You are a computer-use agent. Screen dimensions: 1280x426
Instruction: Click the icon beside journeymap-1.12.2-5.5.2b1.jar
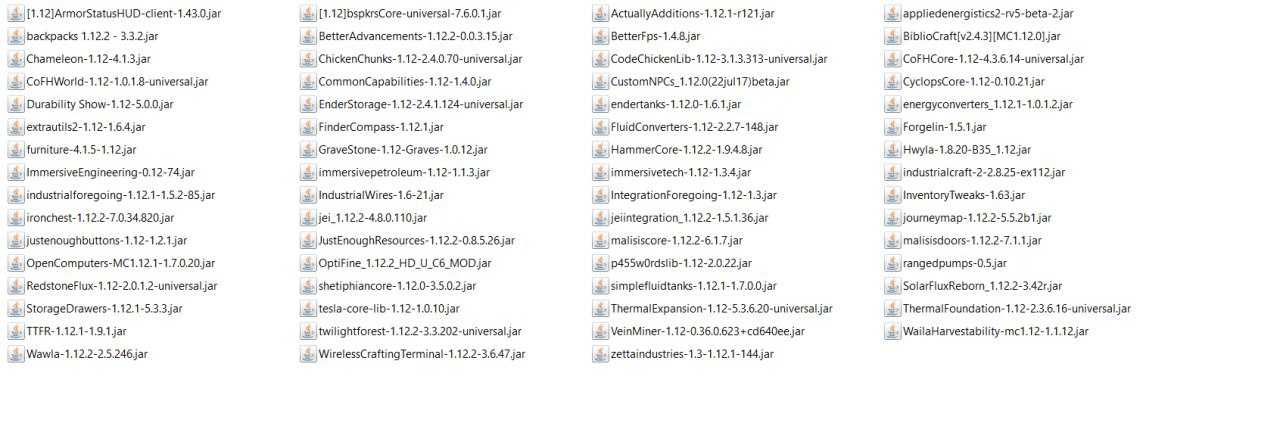tap(893, 218)
